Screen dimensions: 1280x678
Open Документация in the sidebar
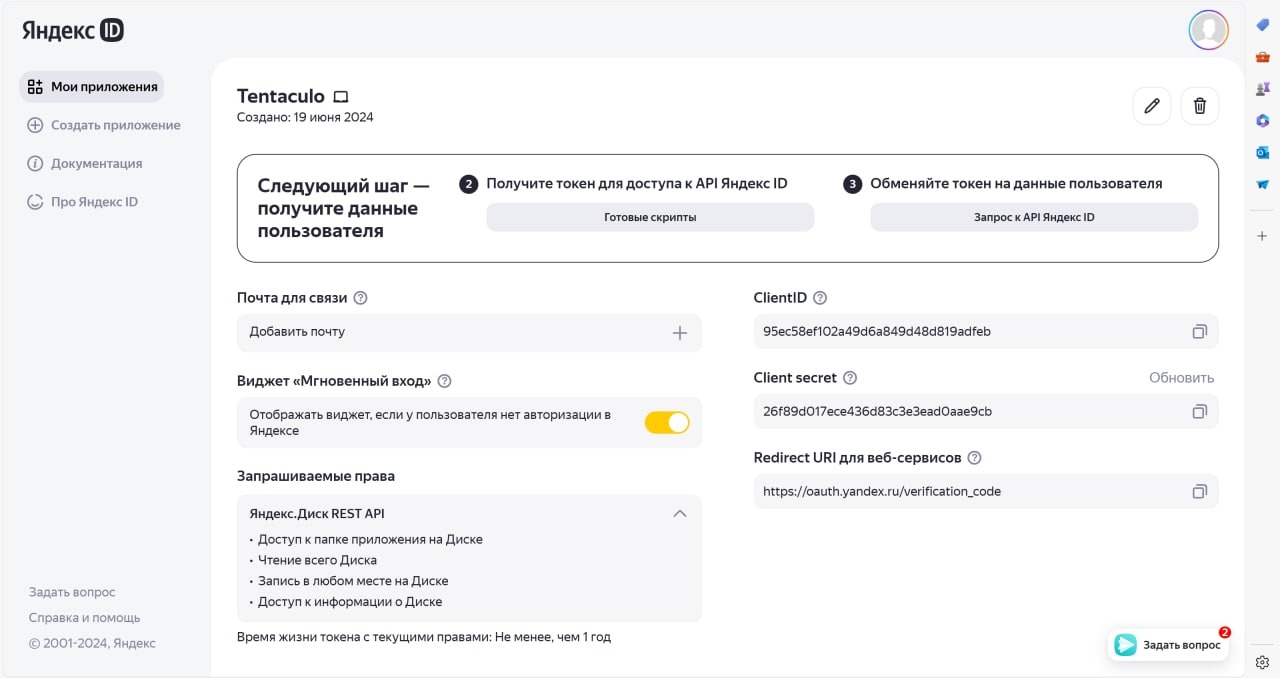pos(85,163)
